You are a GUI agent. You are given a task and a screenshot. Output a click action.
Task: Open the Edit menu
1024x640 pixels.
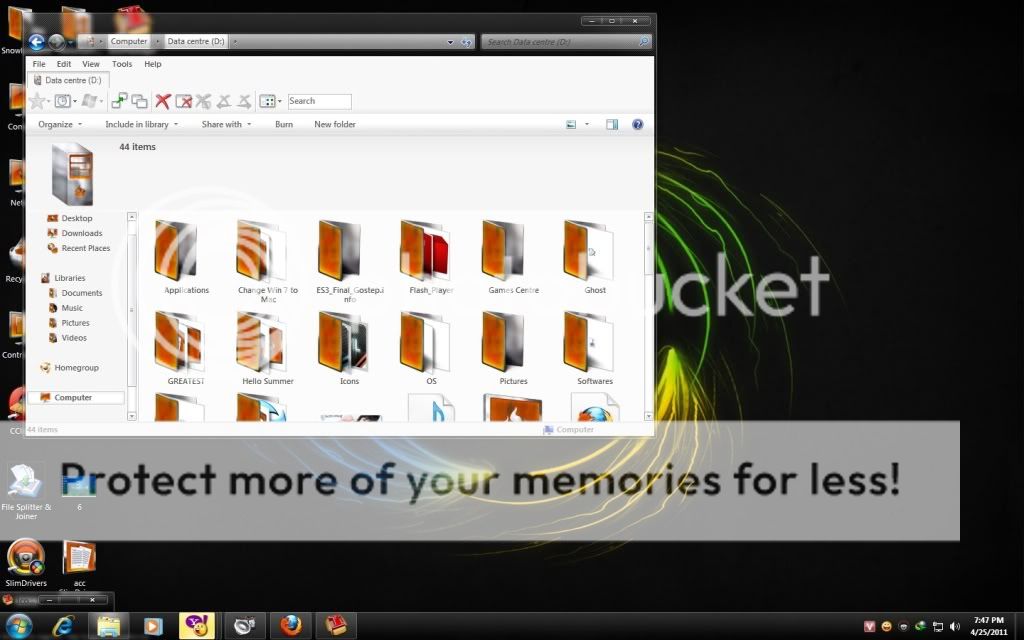(x=63, y=64)
